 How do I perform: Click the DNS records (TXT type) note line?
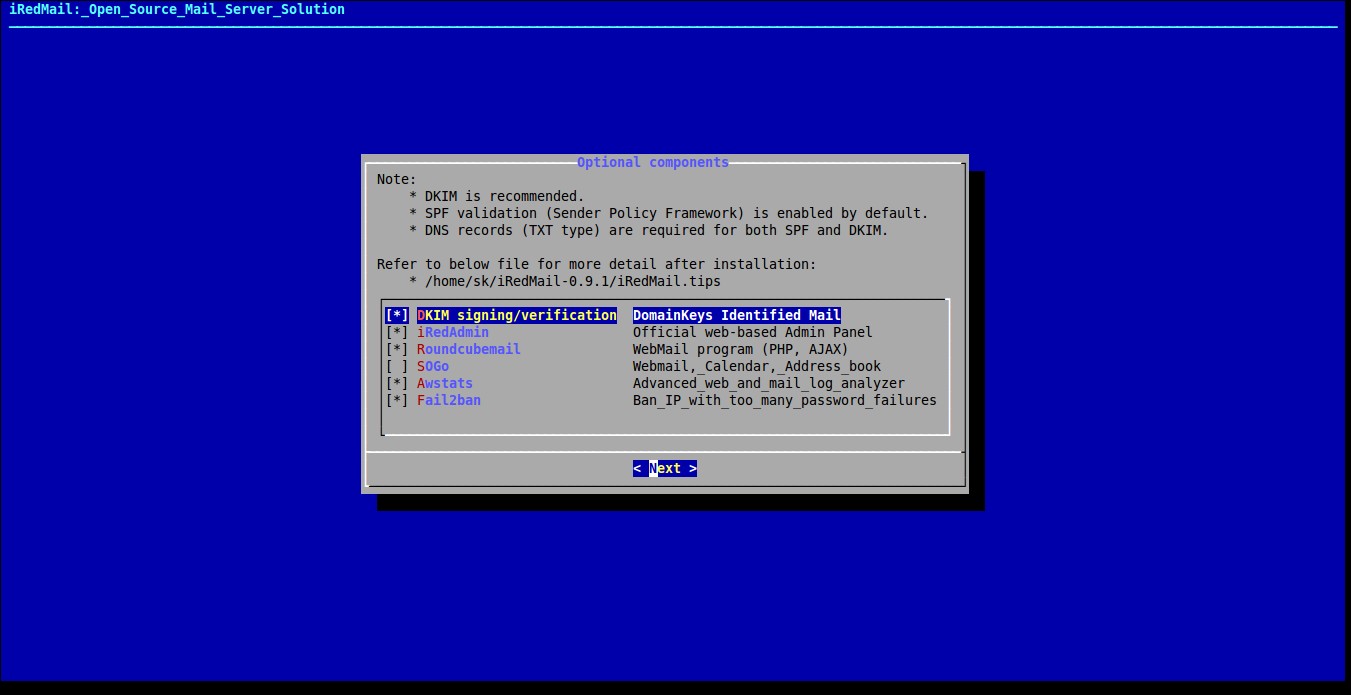[x=657, y=230]
